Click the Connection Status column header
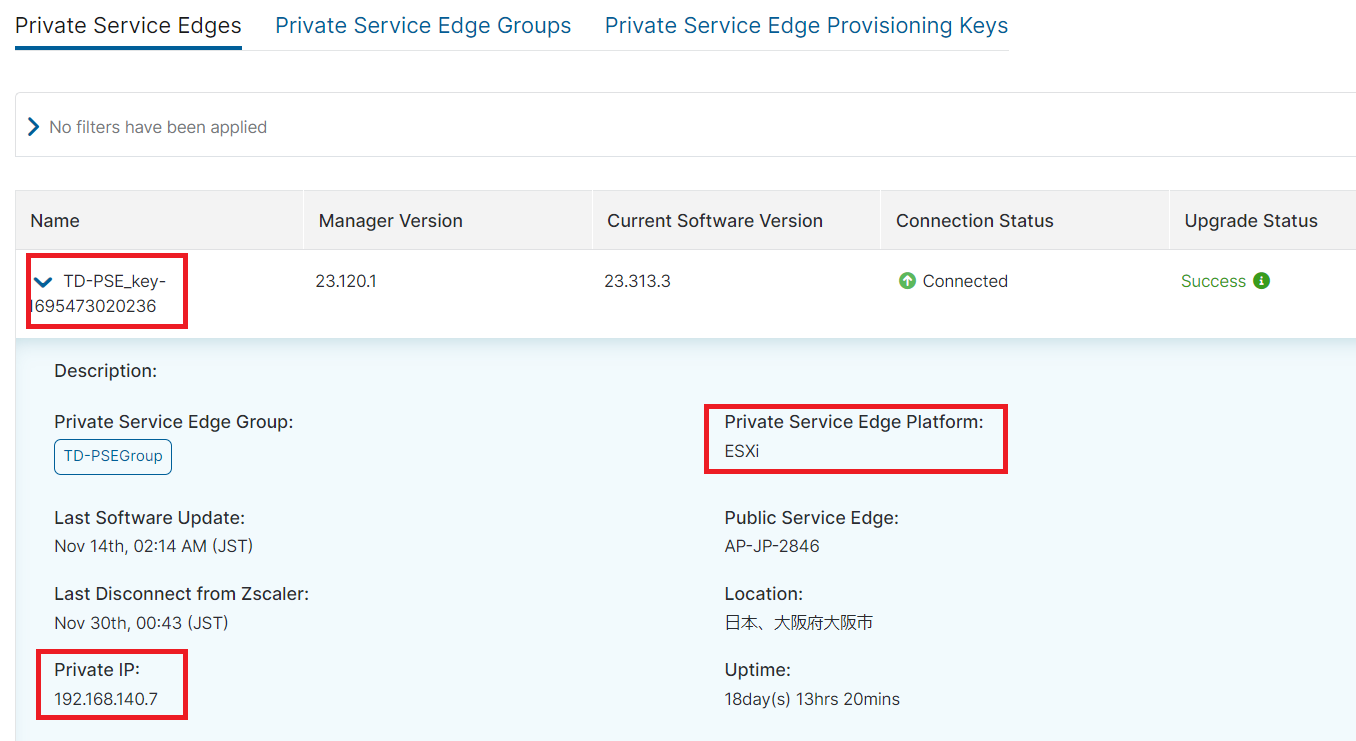This screenshot has height=741, width=1356. (x=974, y=221)
